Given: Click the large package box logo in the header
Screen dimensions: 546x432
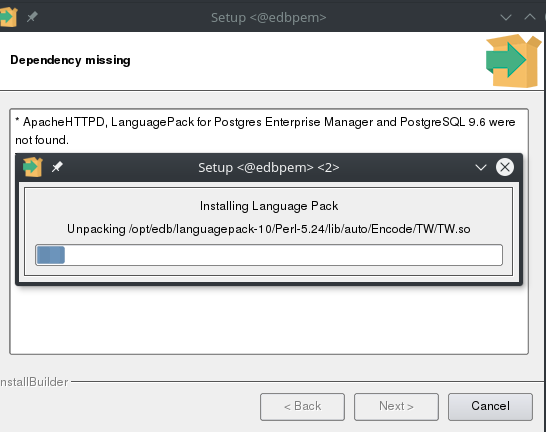Looking at the screenshot, I should pyautogui.click(x=514, y=61).
